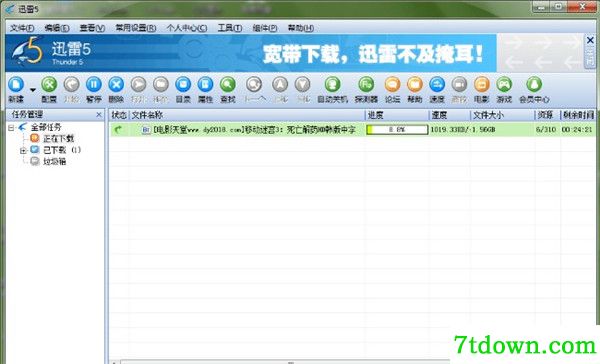Open the 配置 configuration tool
Image resolution: width=600 pixels, height=364 pixels.
49,85
